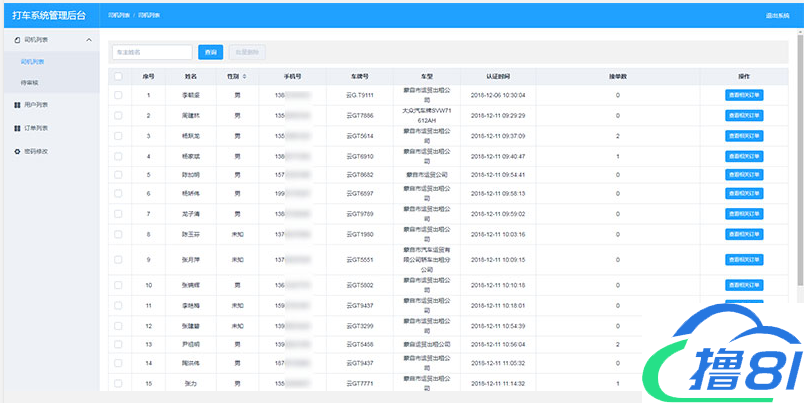Click the 司机列表 sidebar document icon
804x403 pixels.
point(16,40)
